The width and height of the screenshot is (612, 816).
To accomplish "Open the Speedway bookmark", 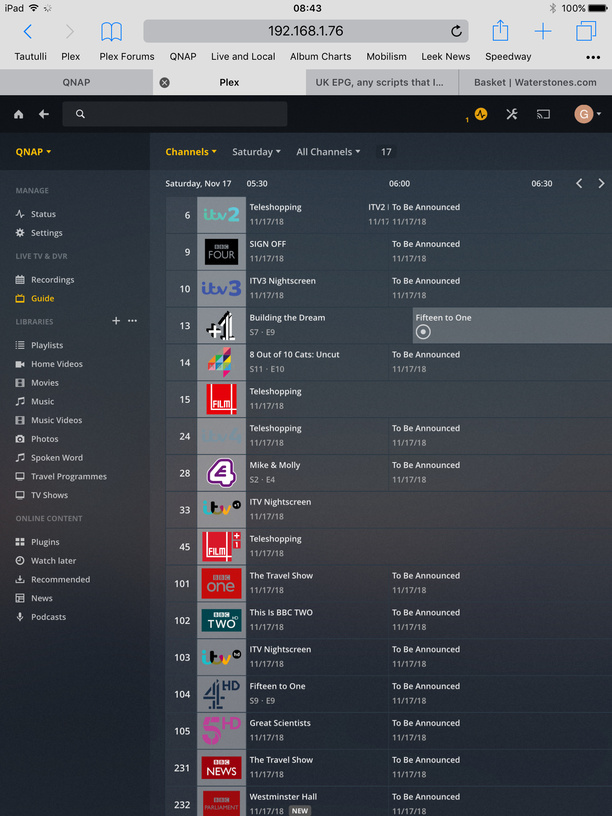I will coord(508,57).
